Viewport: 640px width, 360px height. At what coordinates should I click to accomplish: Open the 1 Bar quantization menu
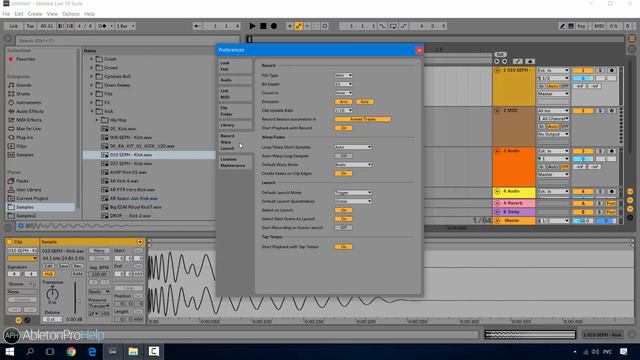(x=125, y=26)
